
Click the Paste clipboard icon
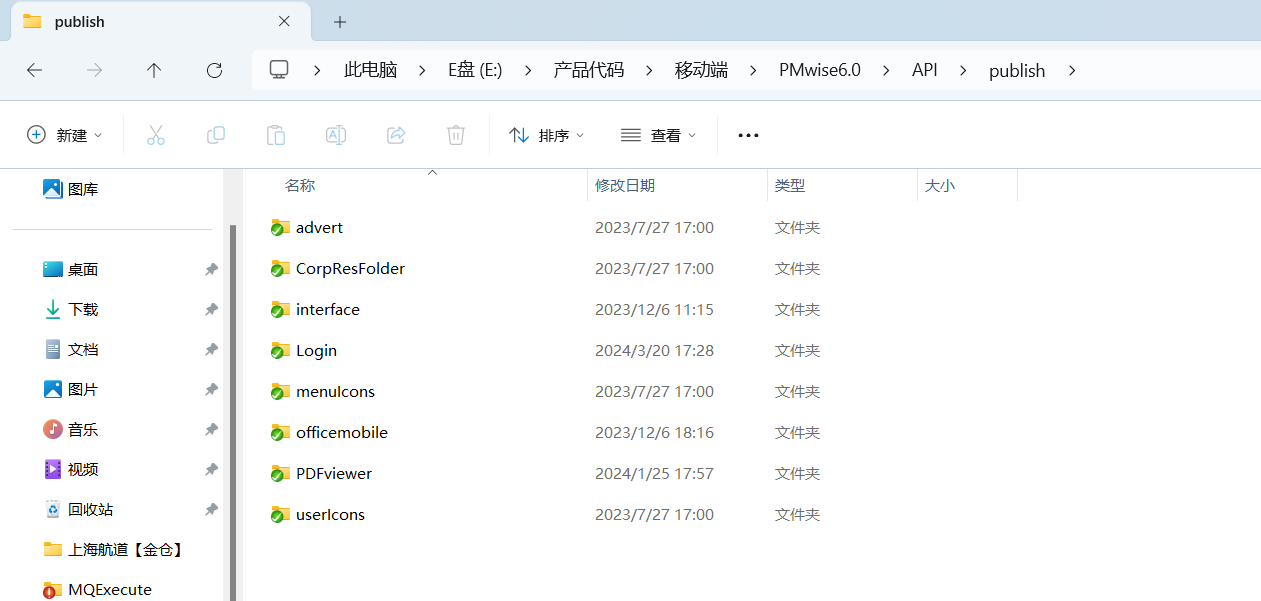pos(276,135)
